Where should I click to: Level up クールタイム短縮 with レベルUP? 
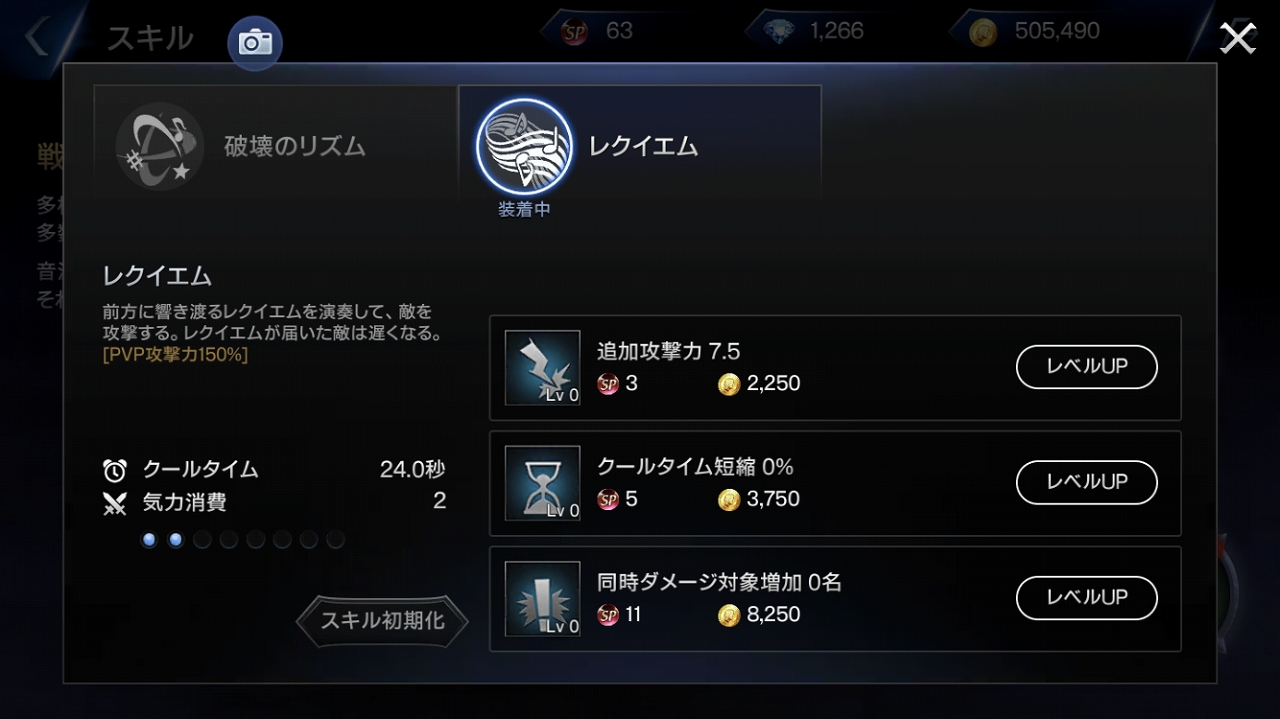click(1087, 482)
